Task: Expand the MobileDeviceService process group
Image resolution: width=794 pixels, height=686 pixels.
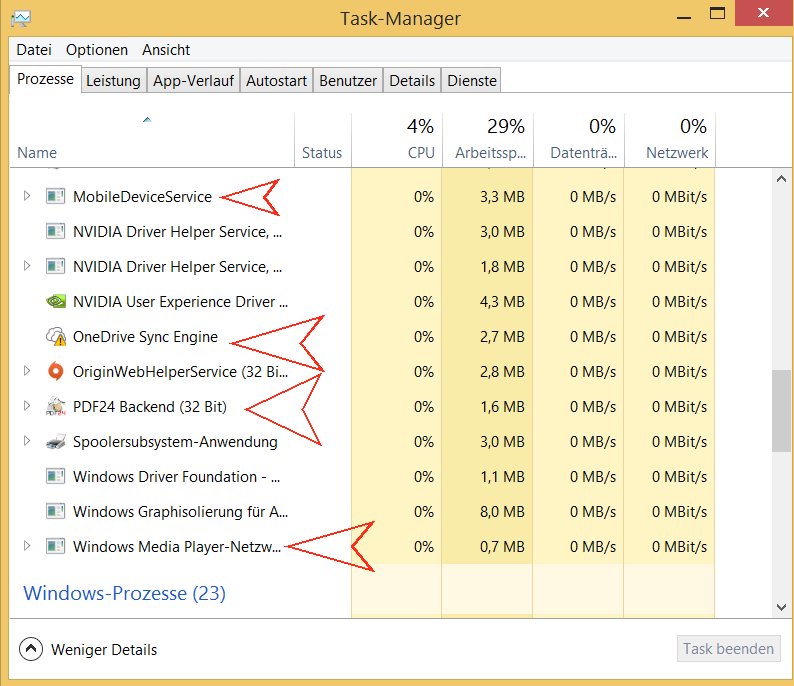Action: (27, 197)
